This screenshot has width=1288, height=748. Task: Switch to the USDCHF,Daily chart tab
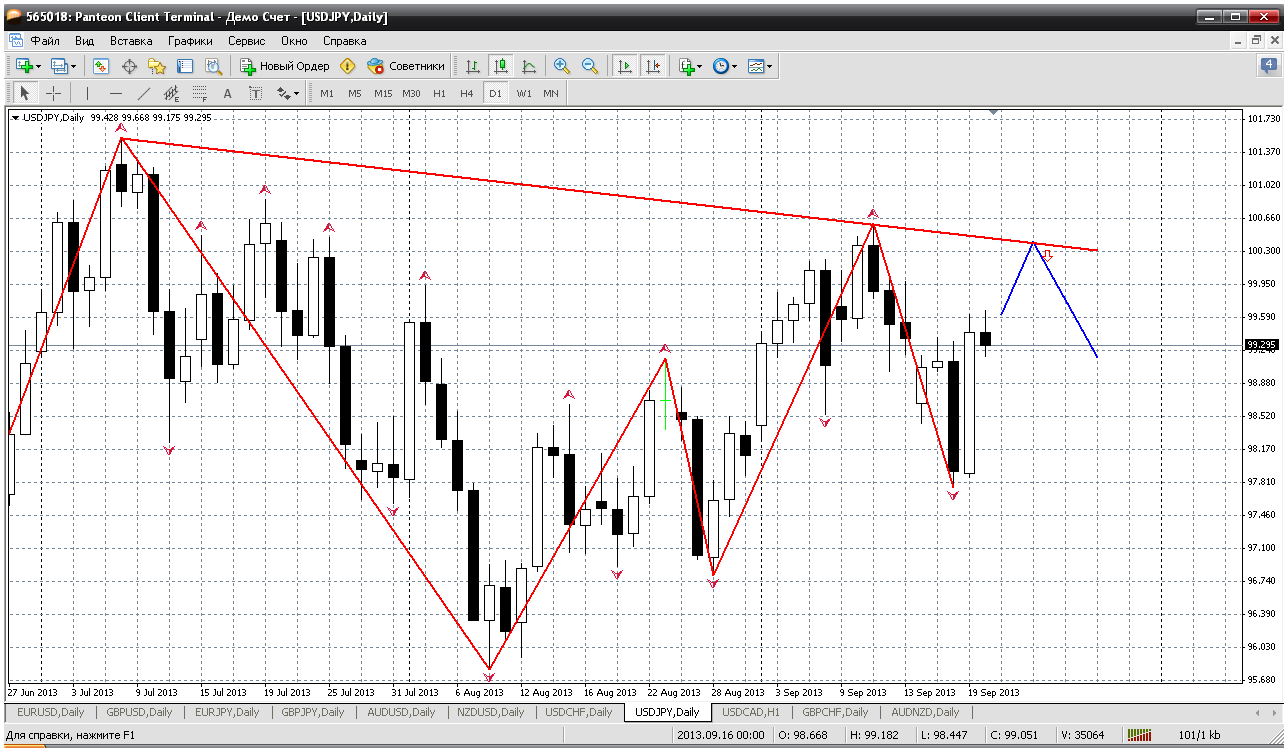580,712
